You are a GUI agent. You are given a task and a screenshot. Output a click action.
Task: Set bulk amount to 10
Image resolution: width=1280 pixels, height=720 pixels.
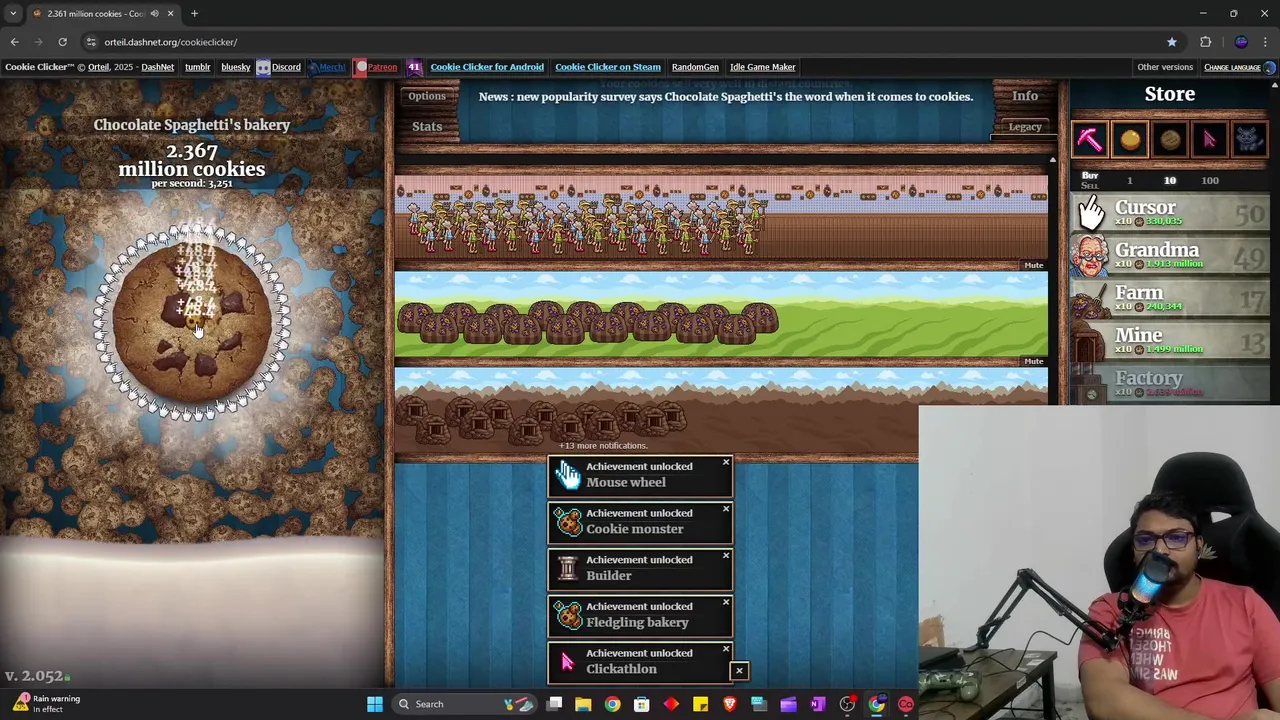(1170, 181)
